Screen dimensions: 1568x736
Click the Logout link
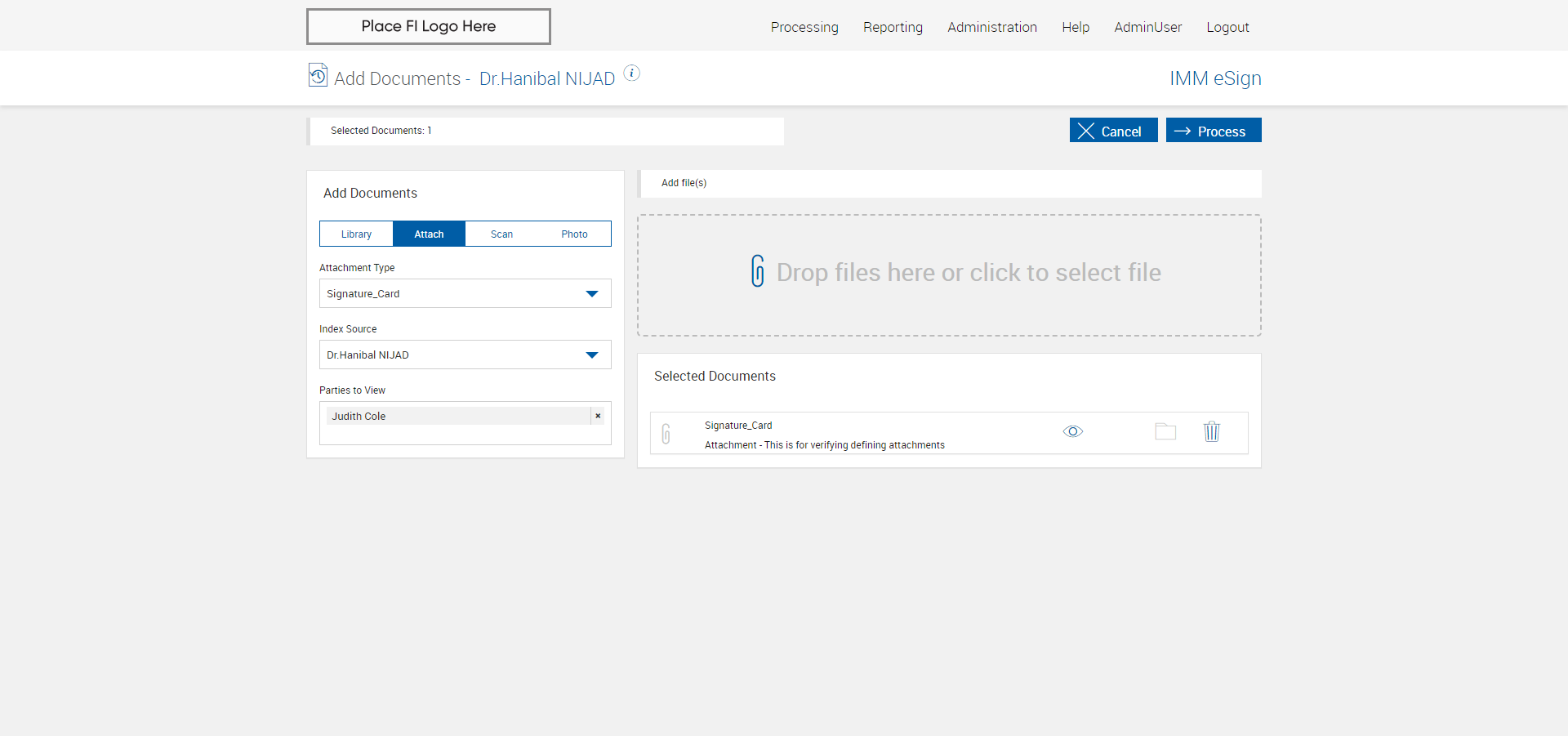point(1227,27)
